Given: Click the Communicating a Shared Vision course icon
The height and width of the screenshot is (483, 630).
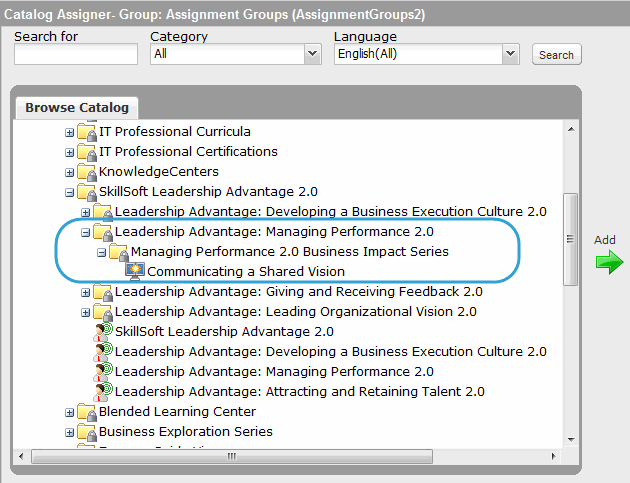Looking at the screenshot, I should (135, 272).
